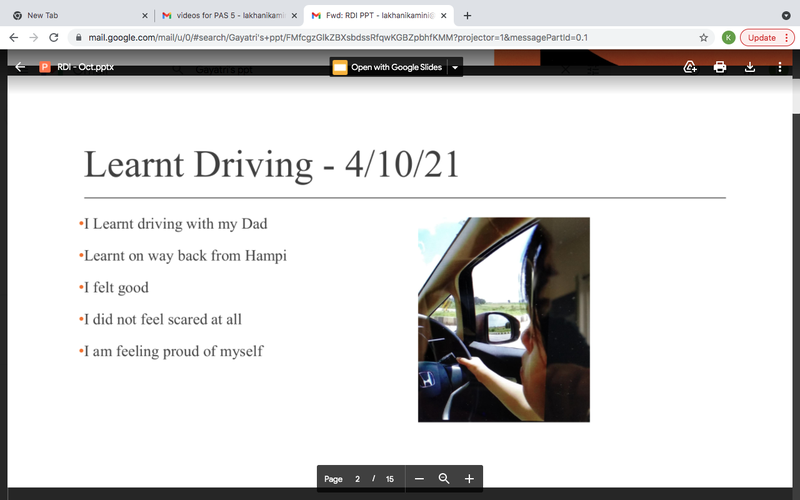The image size is (800, 500).
Task: Click the text I did not feel scared at all
Action: pos(163,319)
